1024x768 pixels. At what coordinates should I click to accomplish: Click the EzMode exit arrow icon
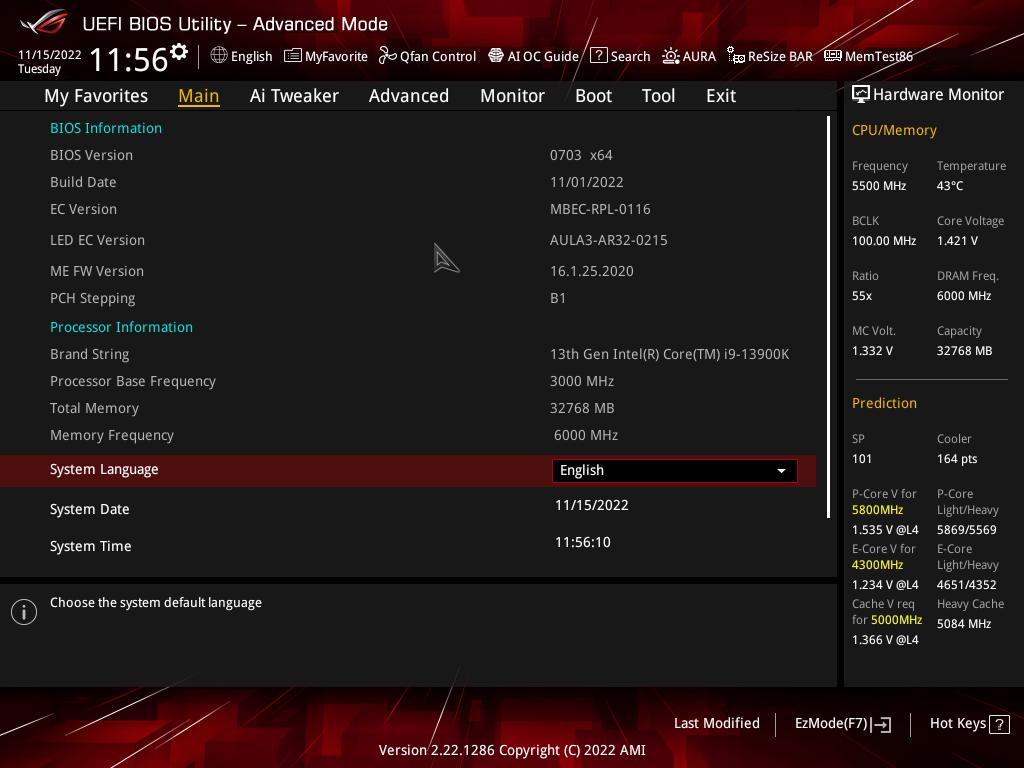click(881, 724)
